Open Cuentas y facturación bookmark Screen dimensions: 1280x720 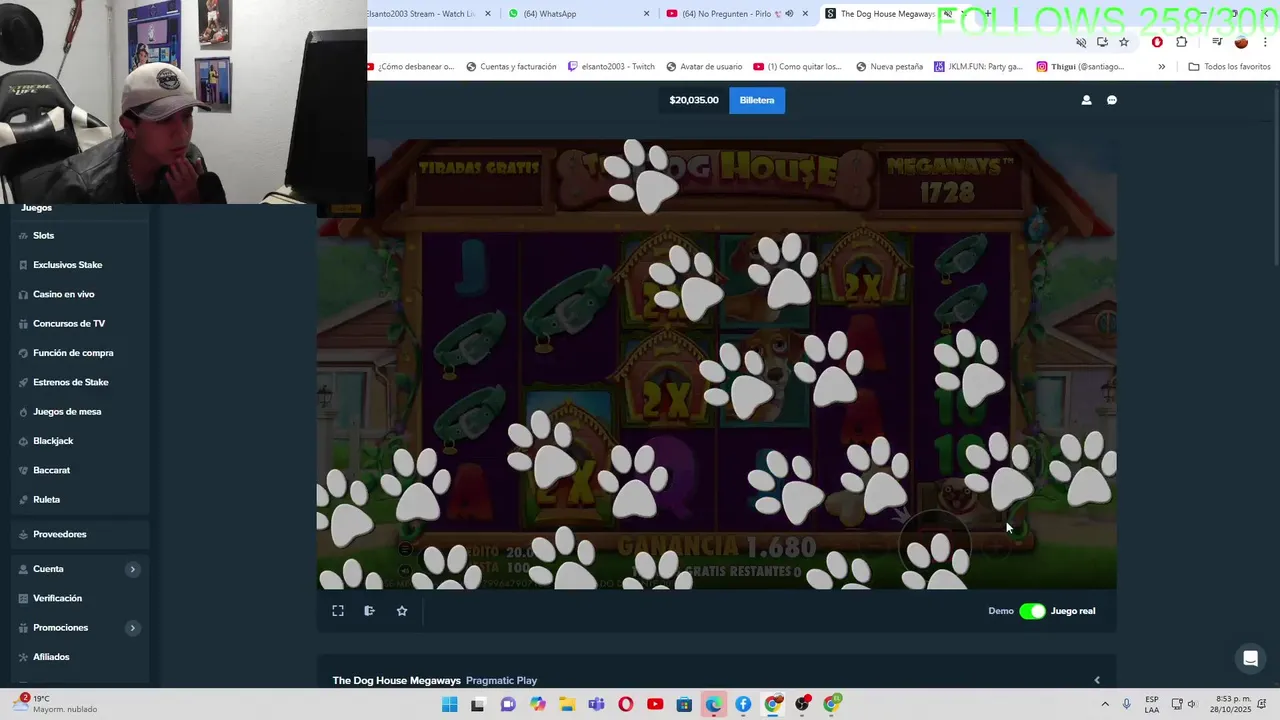(511, 67)
